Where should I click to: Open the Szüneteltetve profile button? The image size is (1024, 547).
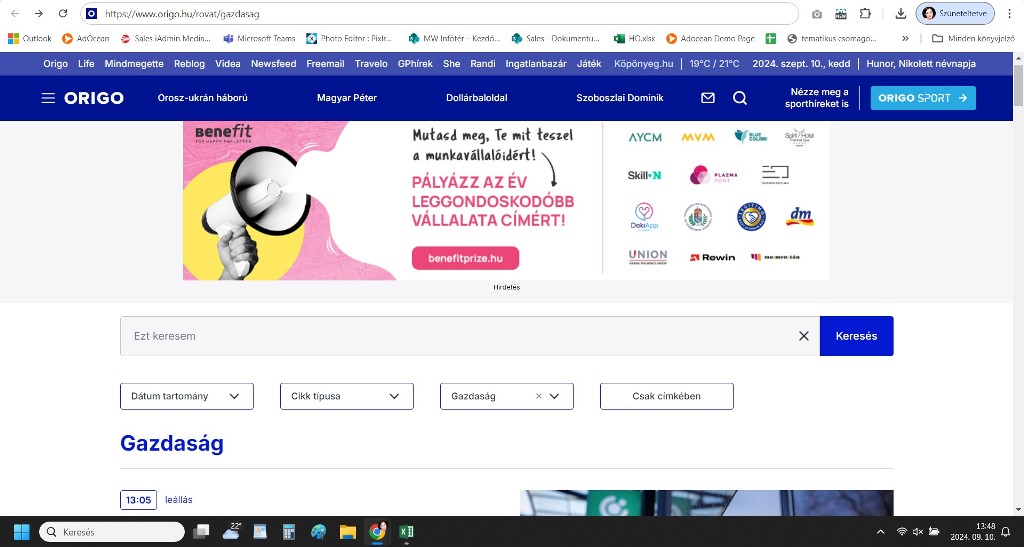point(955,14)
